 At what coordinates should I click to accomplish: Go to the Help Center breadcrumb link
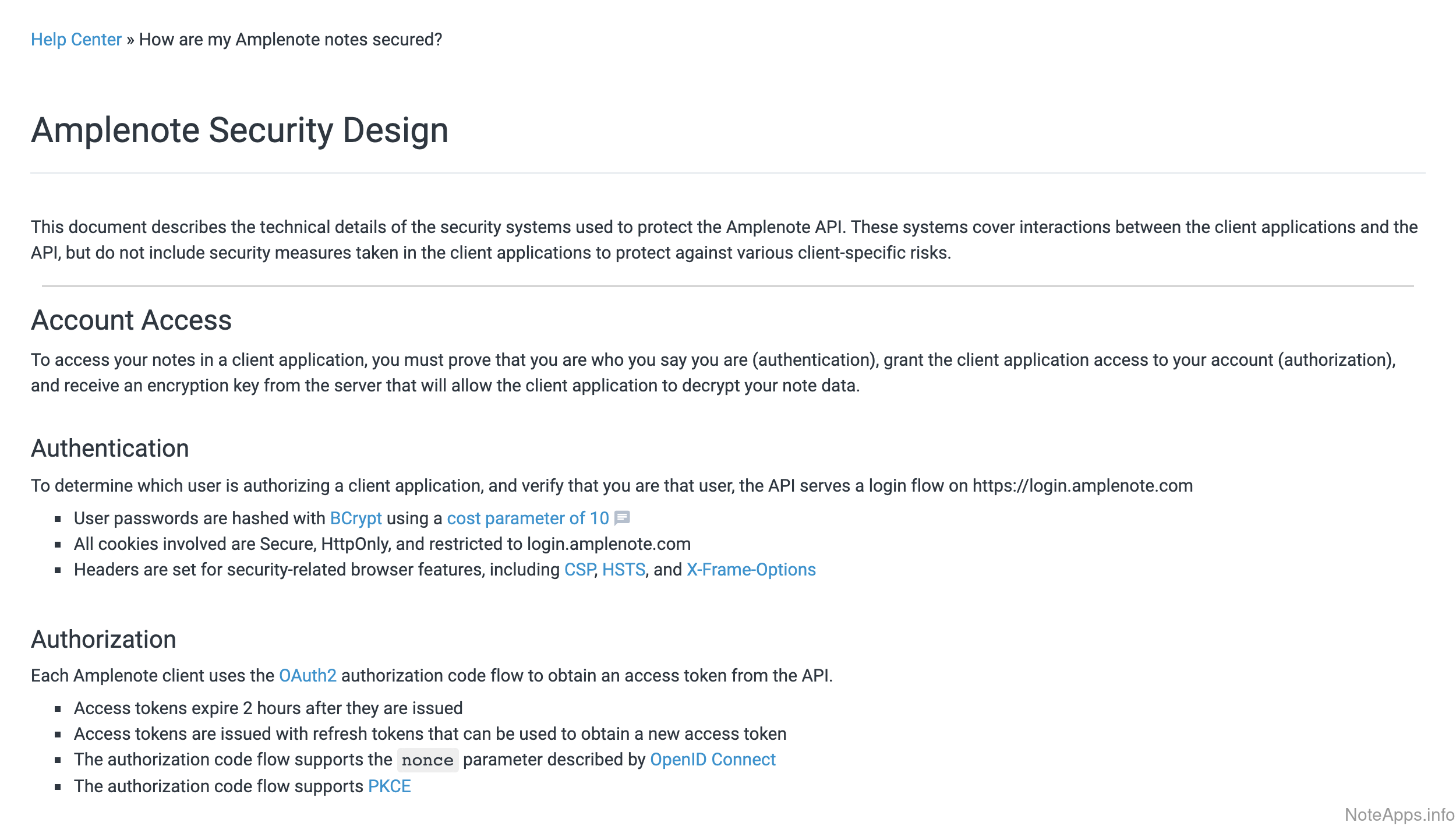click(76, 40)
